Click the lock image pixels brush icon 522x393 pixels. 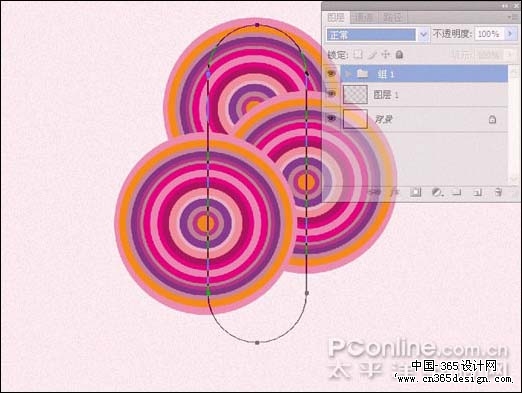(372, 55)
